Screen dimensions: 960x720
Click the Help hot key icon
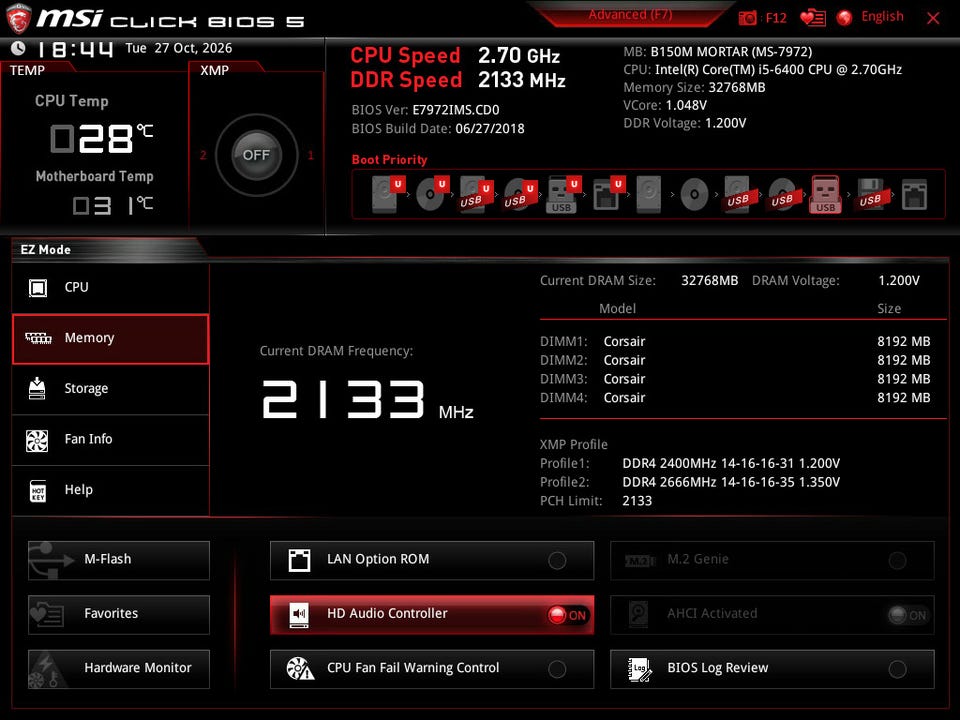point(37,490)
